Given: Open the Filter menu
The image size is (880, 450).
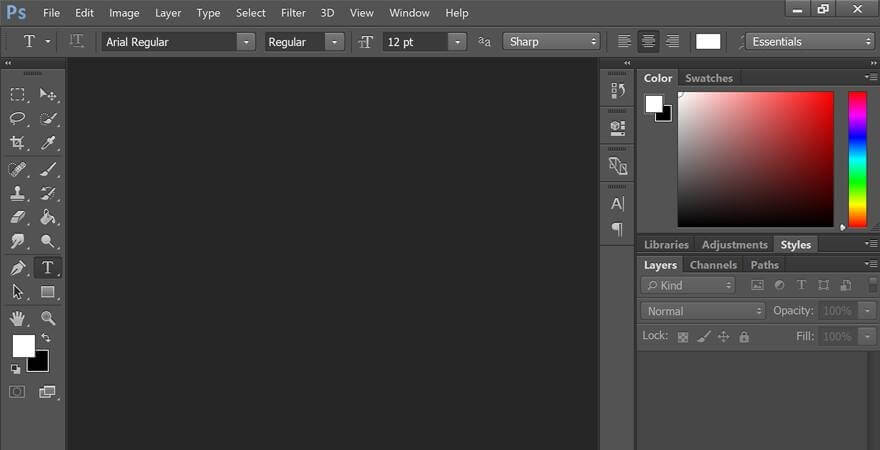Looking at the screenshot, I should click(x=294, y=12).
